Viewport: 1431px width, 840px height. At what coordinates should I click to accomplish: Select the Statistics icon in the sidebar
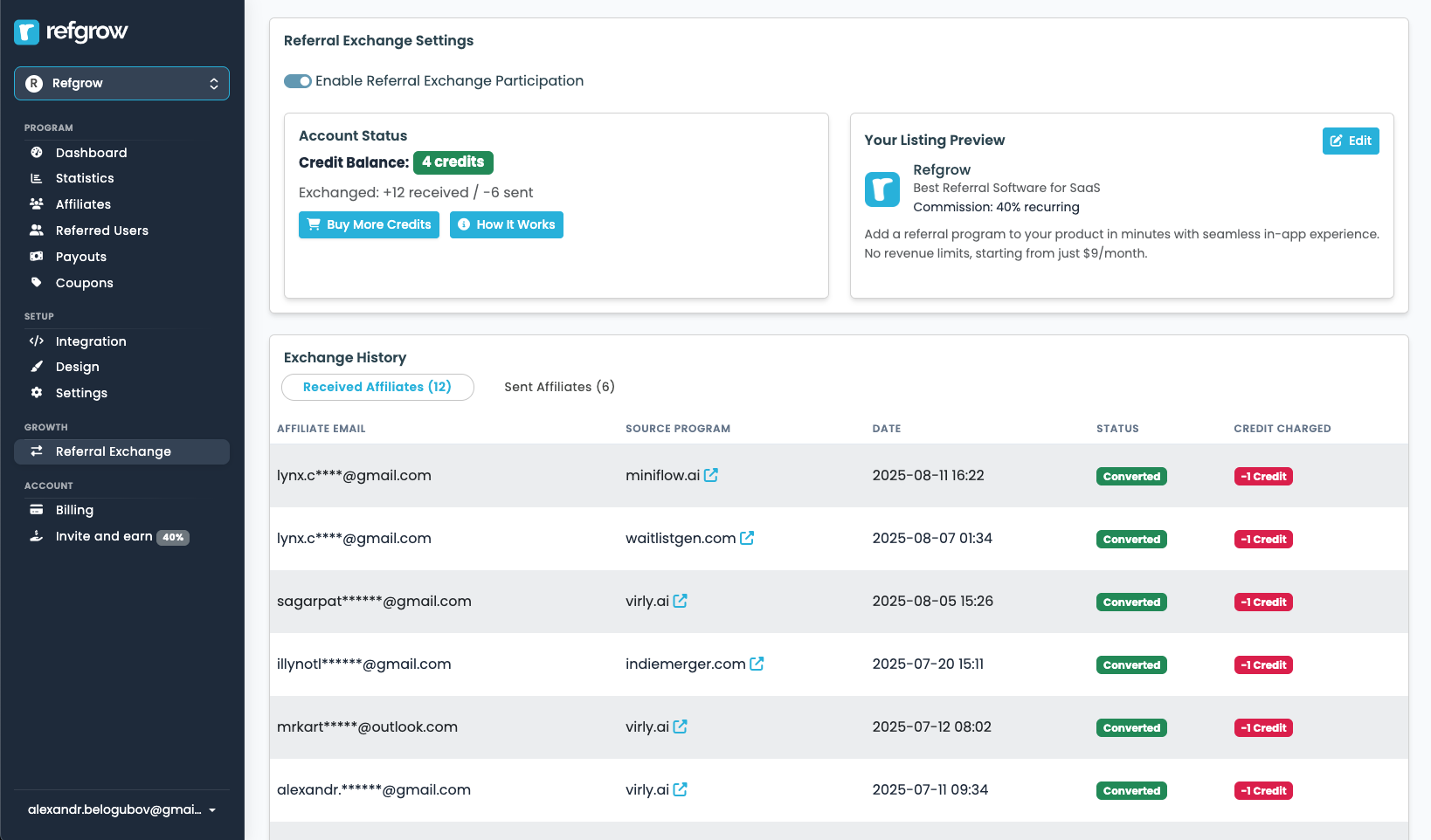click(x=37, y=178)
